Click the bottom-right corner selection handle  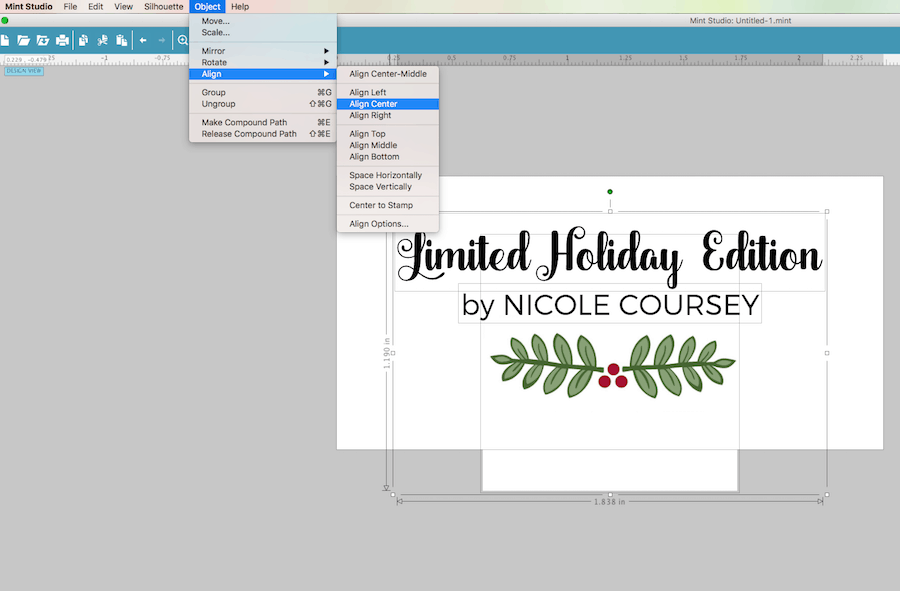click(827, 495)
